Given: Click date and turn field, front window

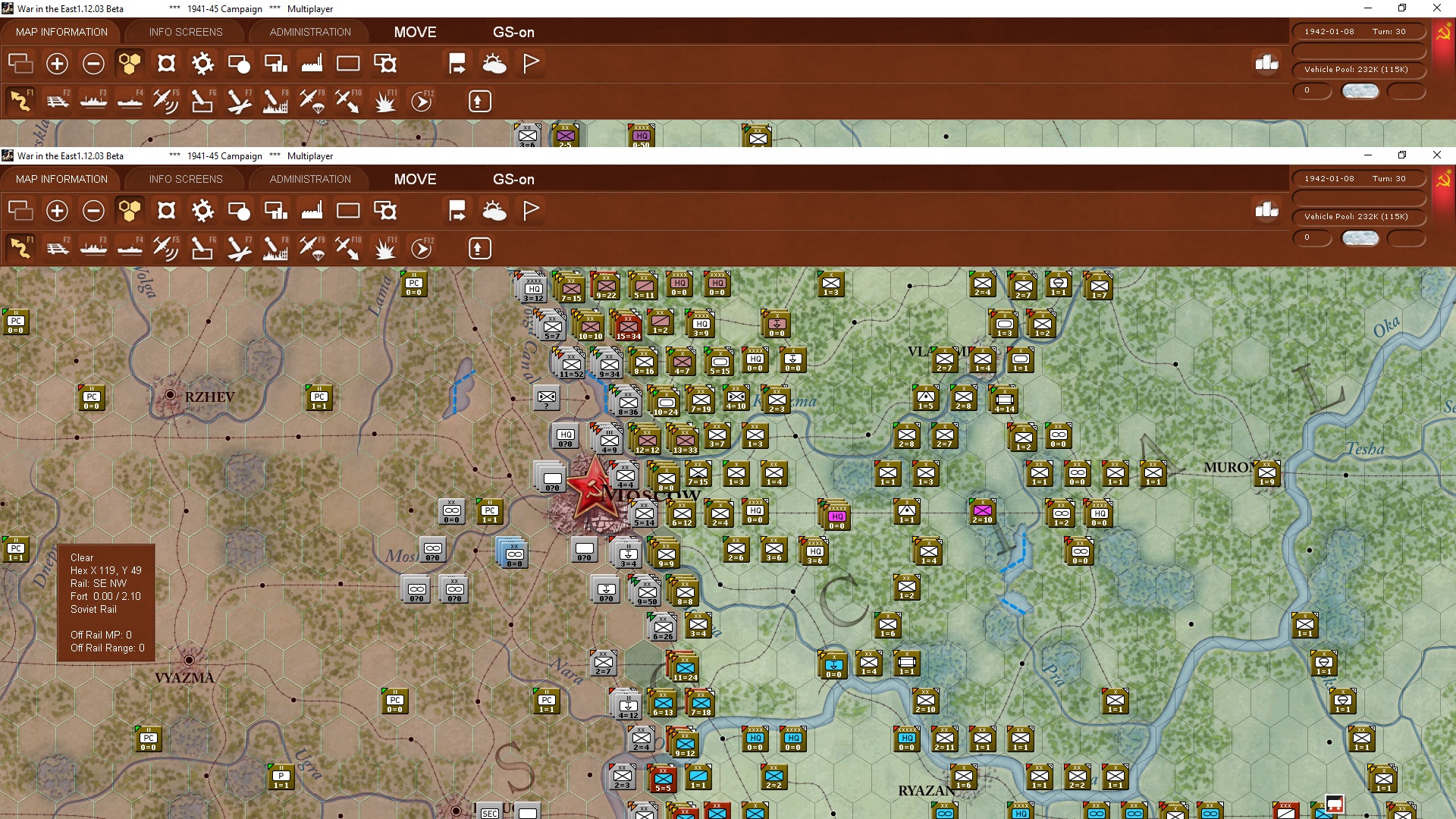Looking at the screenshot, I should click(1358, 179).
